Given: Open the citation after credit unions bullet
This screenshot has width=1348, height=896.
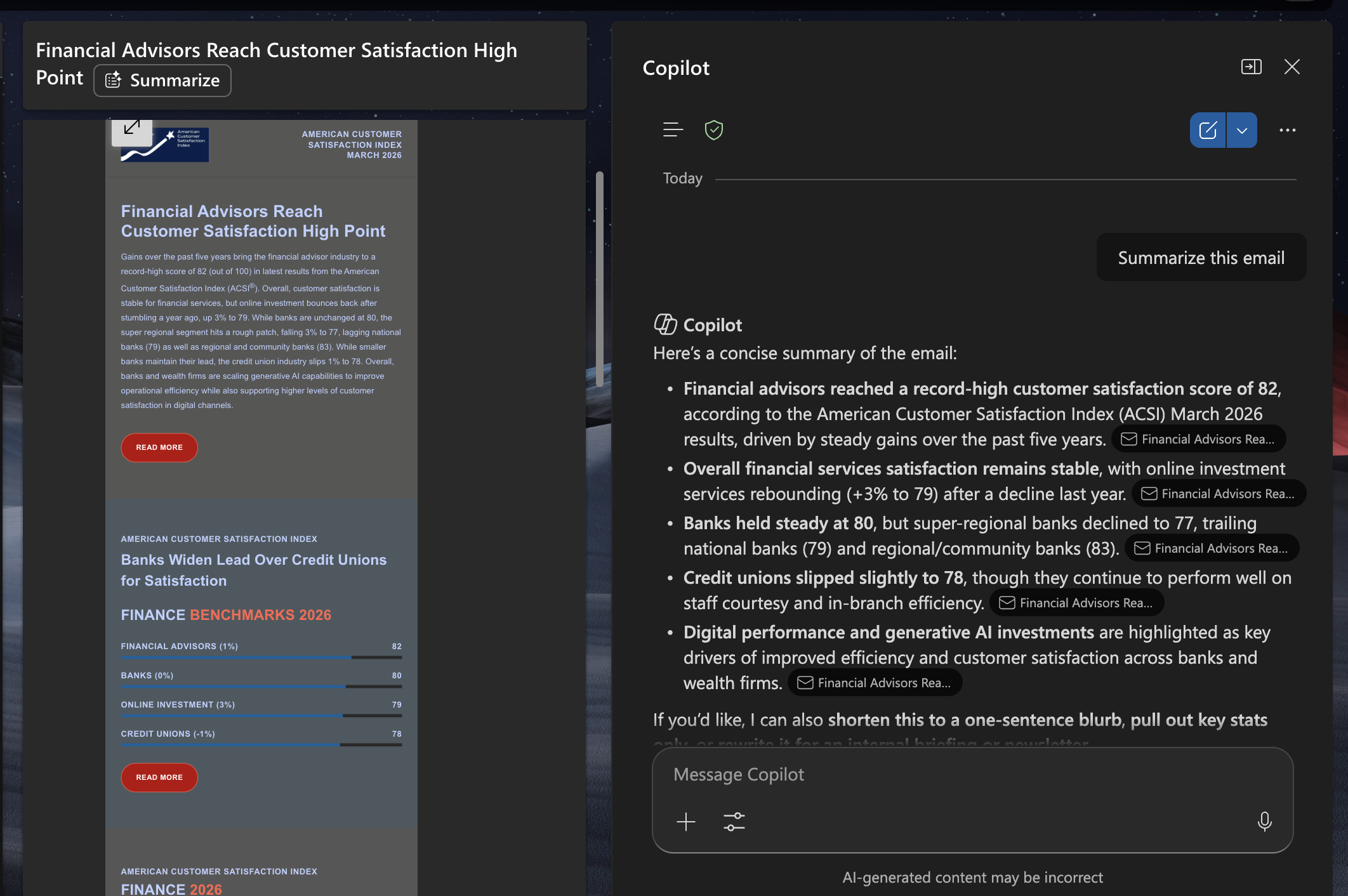Looking at the screenshot, I should [1076, 603].
